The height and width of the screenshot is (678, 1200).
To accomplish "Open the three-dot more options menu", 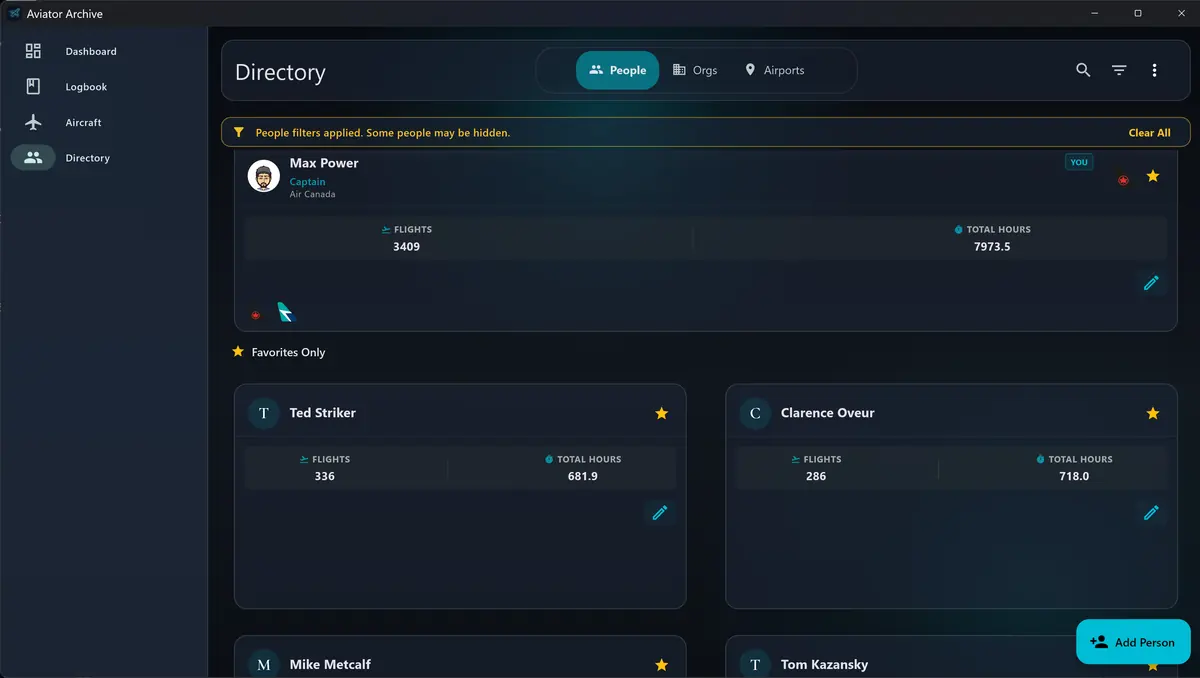I will point(1154,70).
